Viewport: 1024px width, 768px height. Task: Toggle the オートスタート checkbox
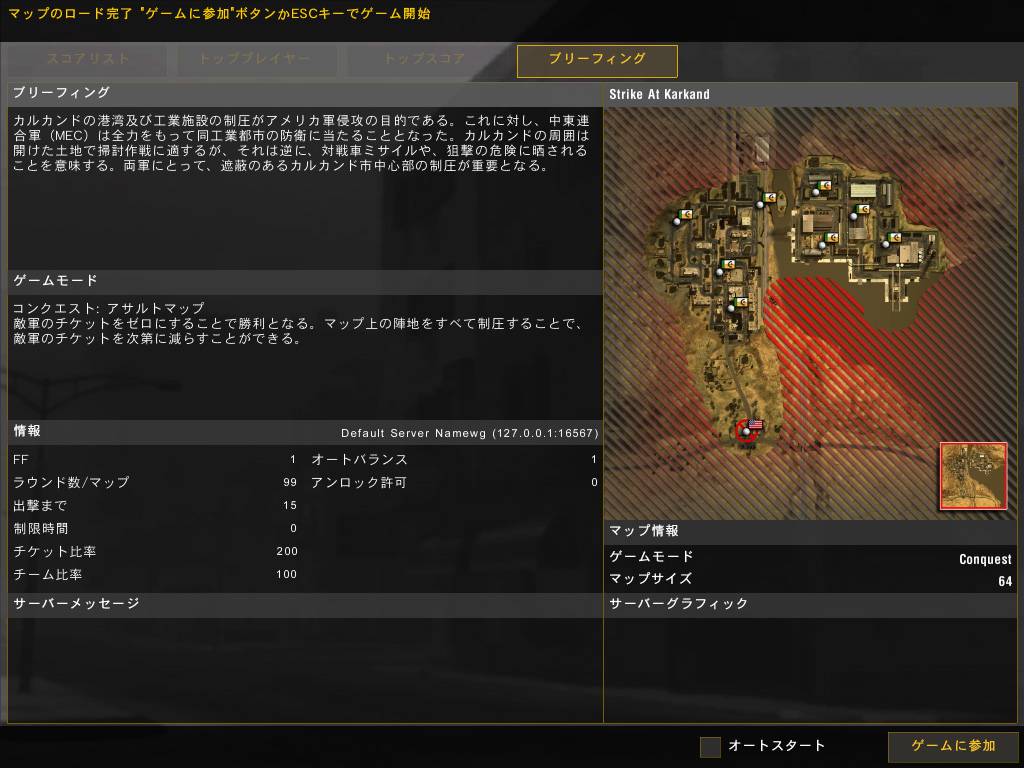click(x=710, y=746)
